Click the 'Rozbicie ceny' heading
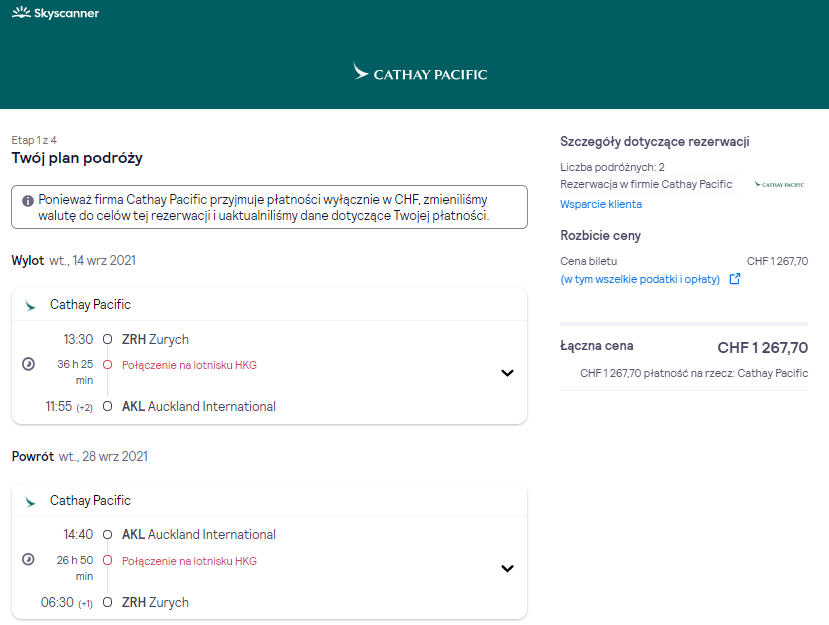The width and height of the screenshot is (829, 625). point(601,236)
